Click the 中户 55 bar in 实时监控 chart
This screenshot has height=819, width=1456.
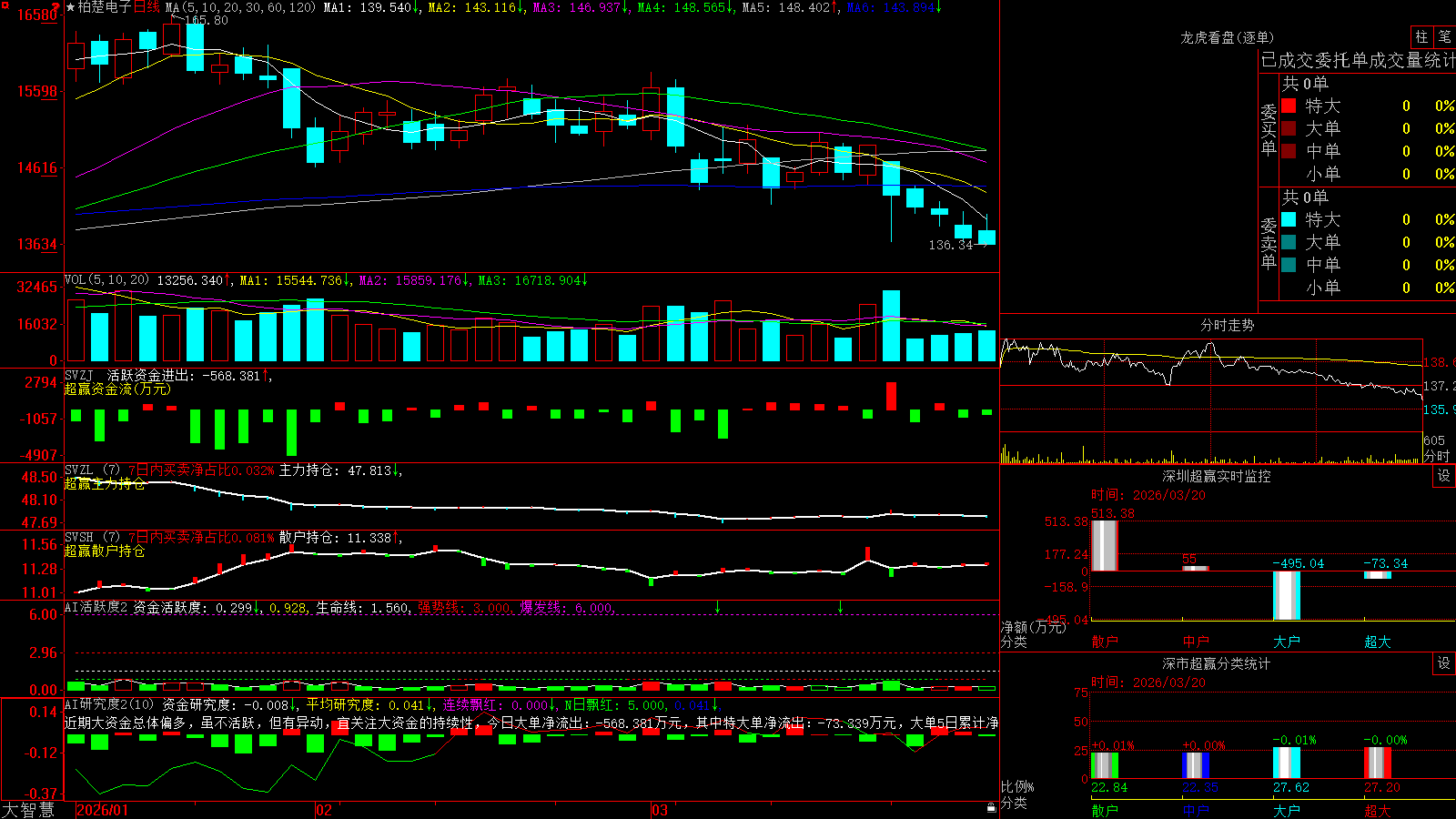click(1196, 569)
